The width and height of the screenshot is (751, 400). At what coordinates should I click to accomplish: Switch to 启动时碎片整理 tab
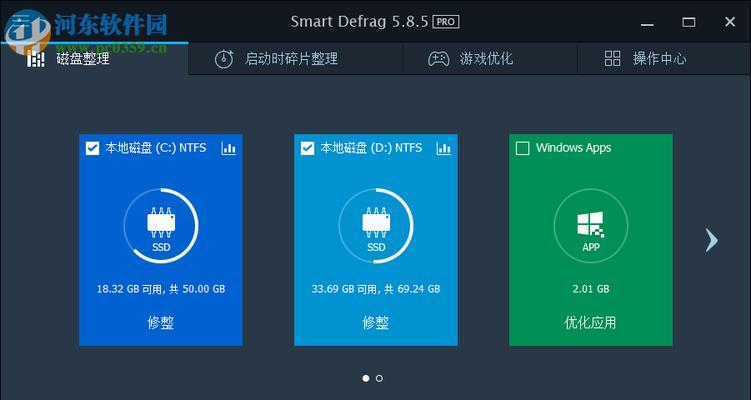pyautogui.click(x=296, y=59)
